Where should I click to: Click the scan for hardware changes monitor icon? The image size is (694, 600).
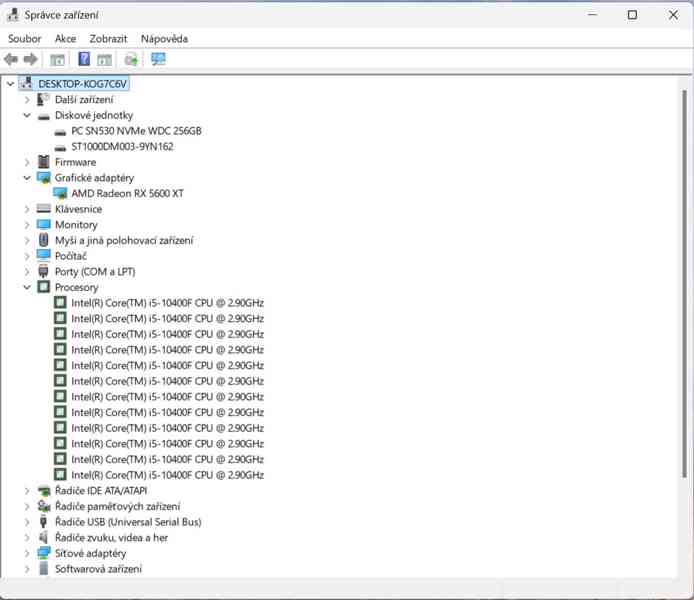158,59
